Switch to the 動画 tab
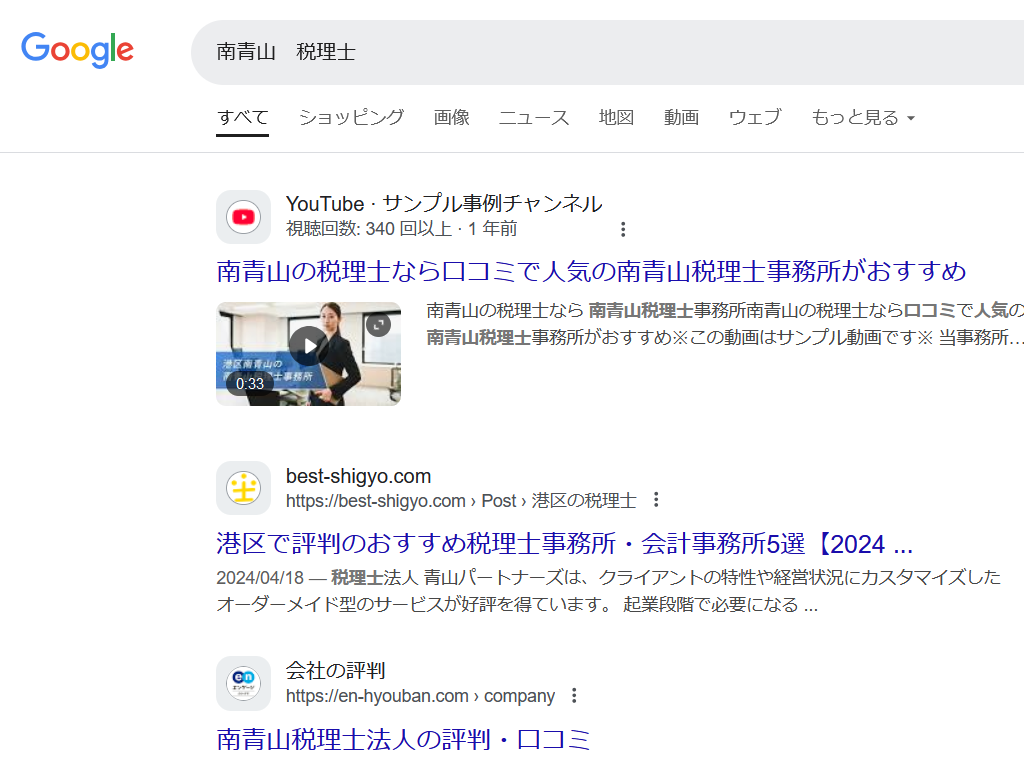 point(681,118)
